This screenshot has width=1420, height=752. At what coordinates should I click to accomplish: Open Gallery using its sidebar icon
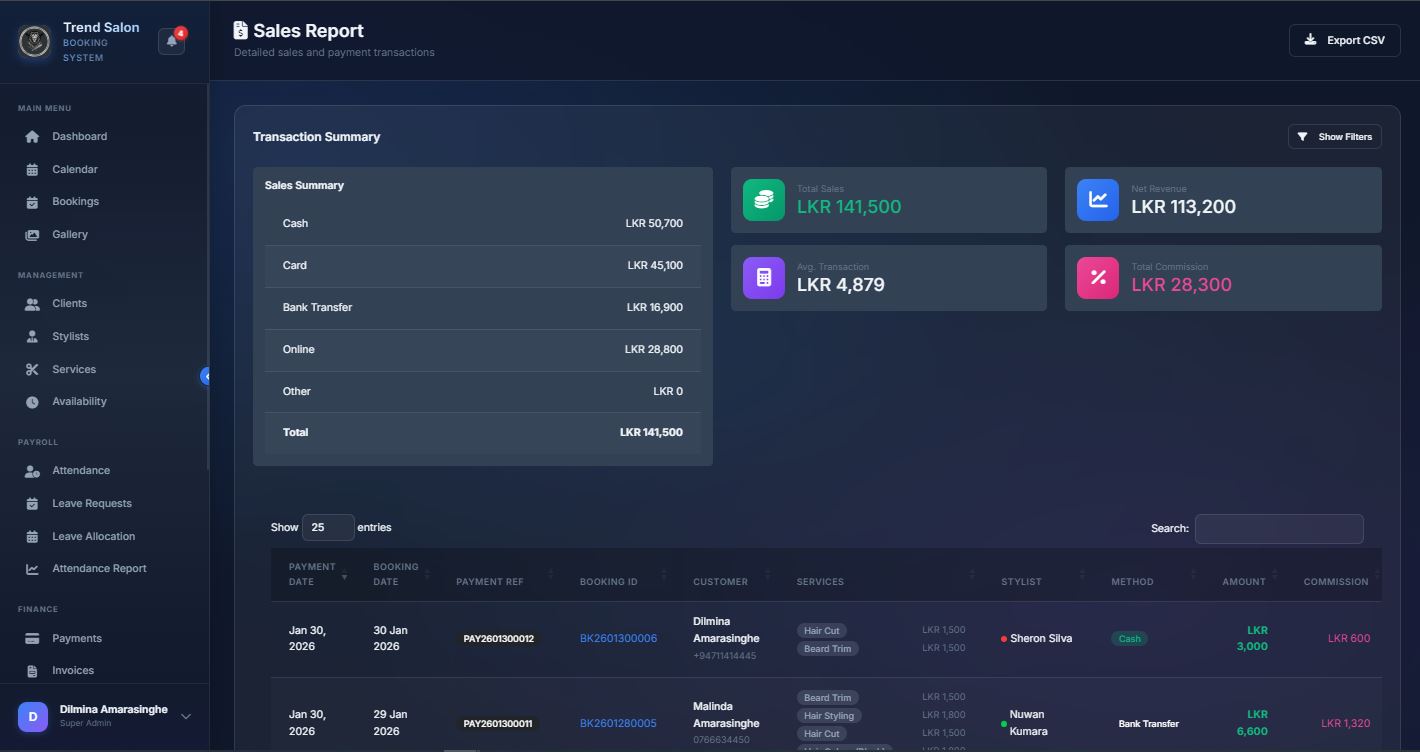tap(31, 234)
